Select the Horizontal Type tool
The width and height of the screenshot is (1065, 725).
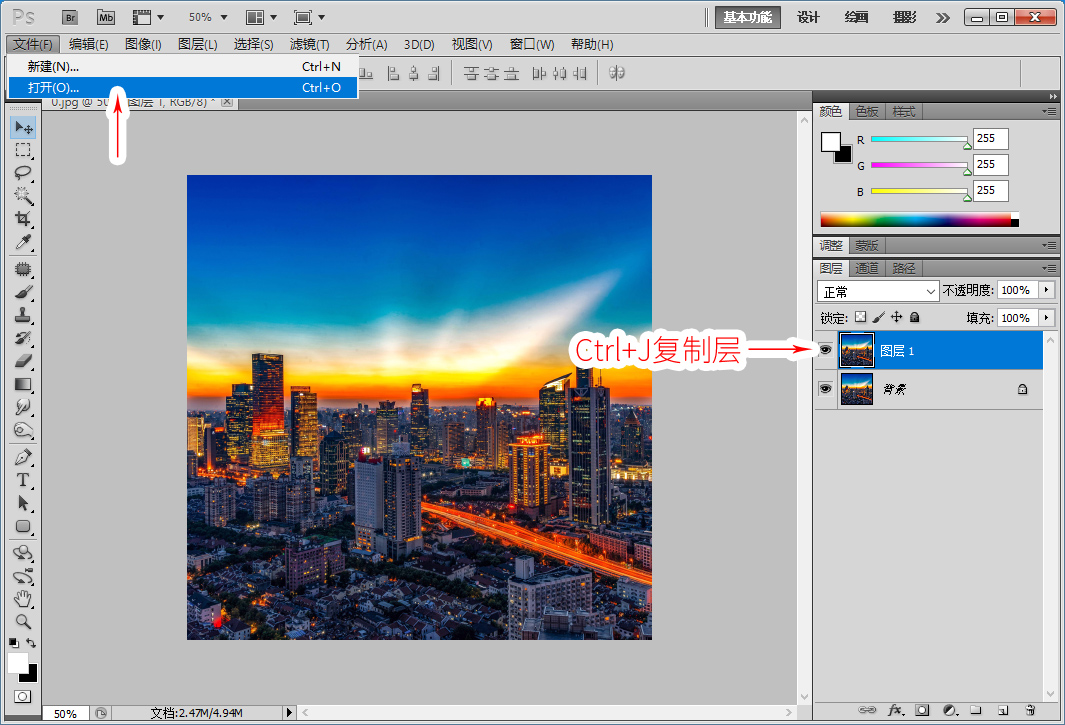click(23, 480)
